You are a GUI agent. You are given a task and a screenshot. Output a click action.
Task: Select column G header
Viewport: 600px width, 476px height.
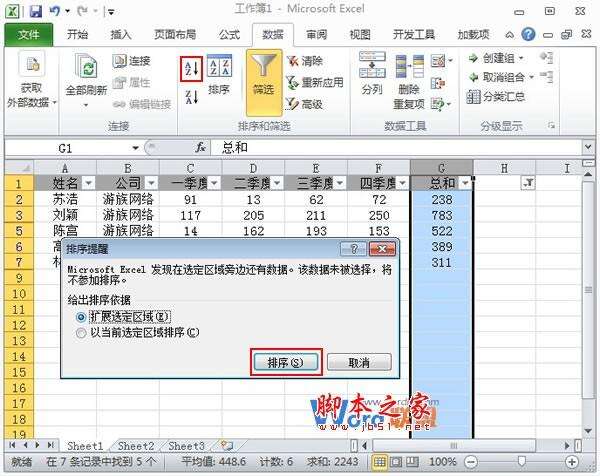click(441, 168)
